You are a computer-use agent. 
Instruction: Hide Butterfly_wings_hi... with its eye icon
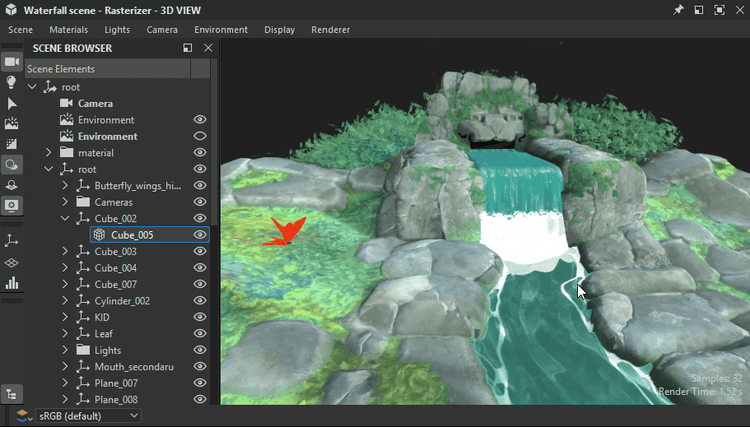pyautogui.click(x=200, y=186)
